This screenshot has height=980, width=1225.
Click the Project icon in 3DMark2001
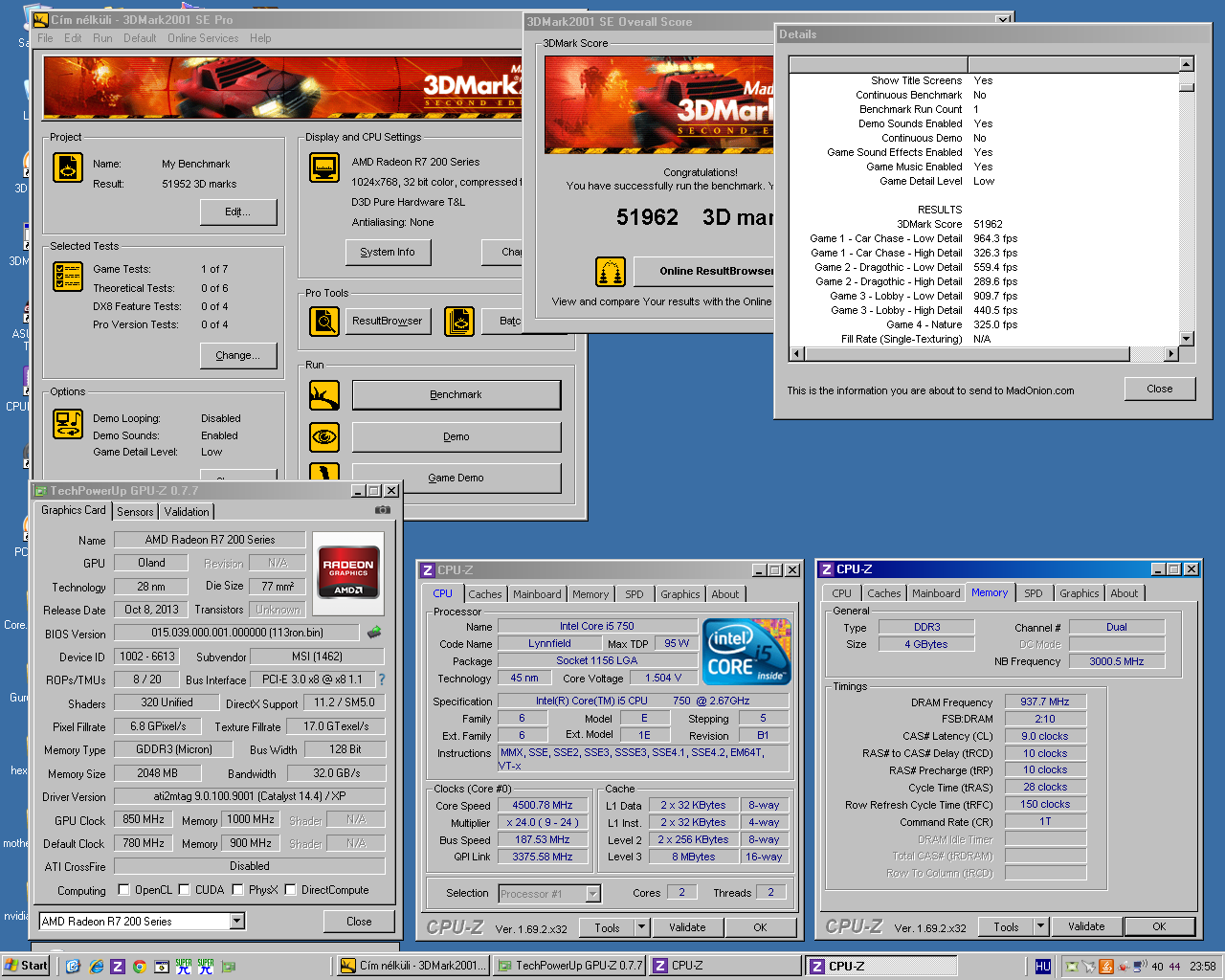pyautogui.click(x=67, y=167)
